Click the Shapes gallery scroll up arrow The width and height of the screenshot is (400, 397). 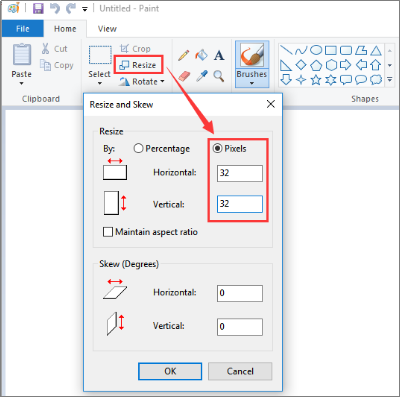coord(389,51)
